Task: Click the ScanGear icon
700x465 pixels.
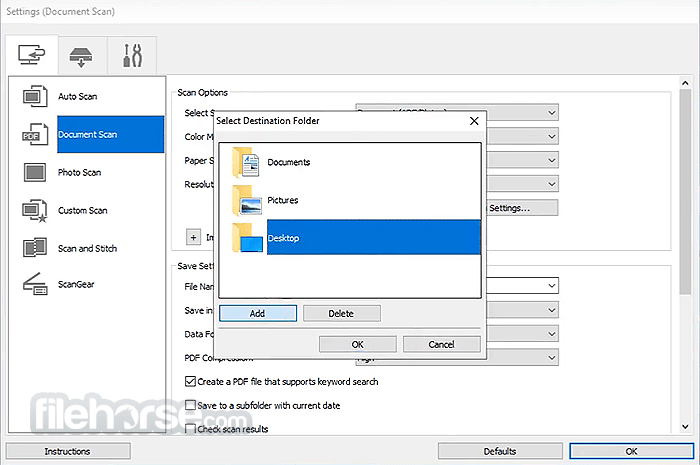Action: pyautogui.click(x=35, y=284)
